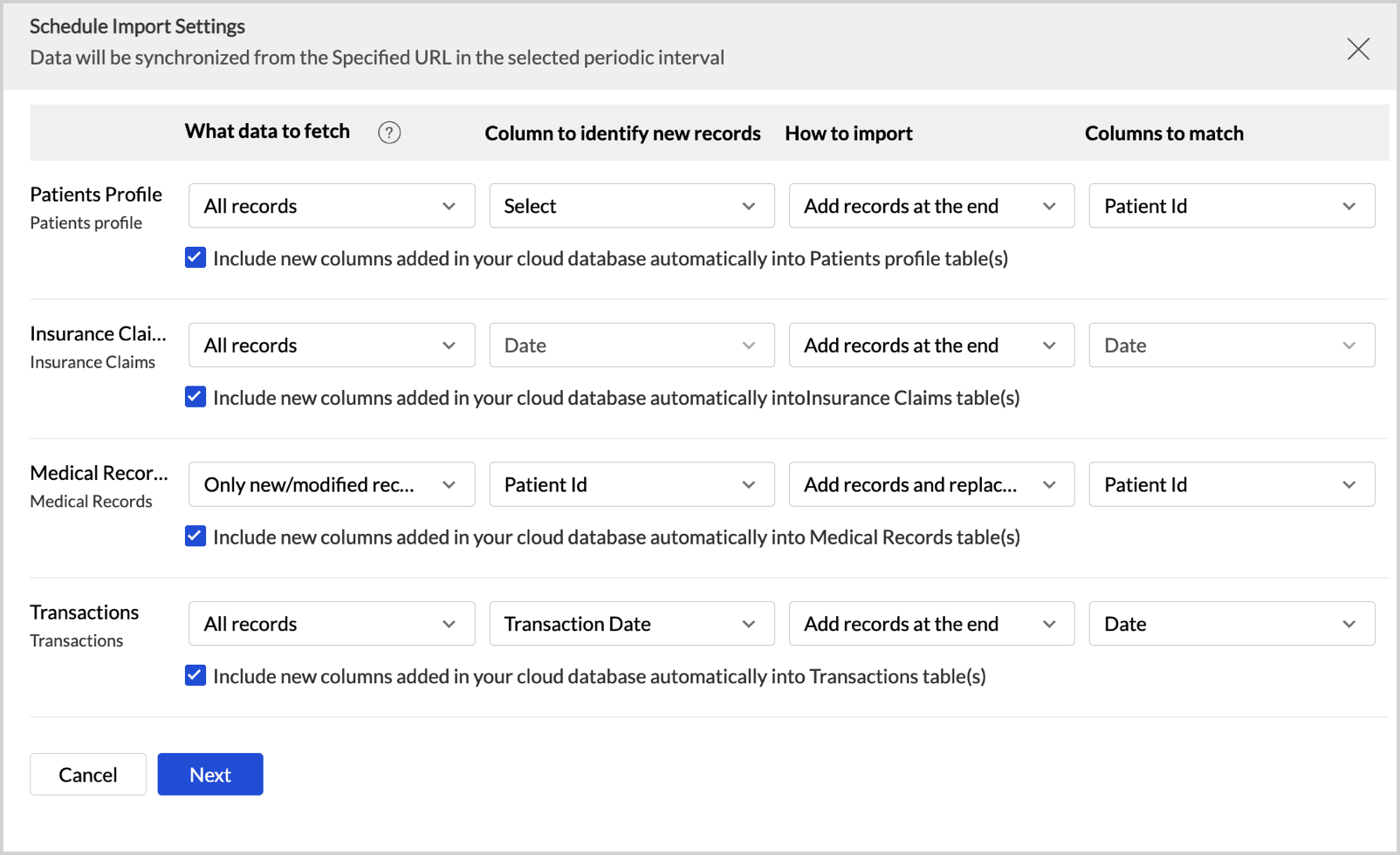Expand Medical Records identify column Patient Id dropdown
Image resolution: width=1400 pixels, height=855 pixels.
[x=631, y=484]
